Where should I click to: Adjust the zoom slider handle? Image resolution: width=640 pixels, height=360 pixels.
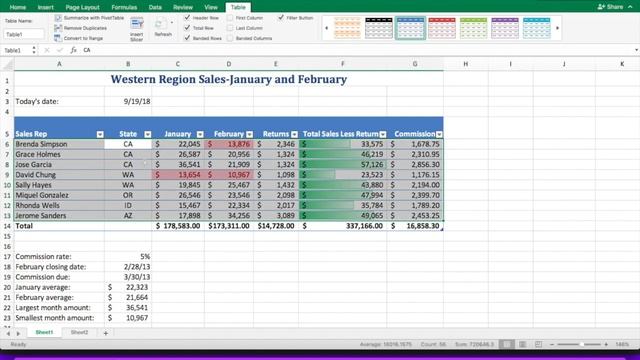pyautogui.click(x=582, y=344)
